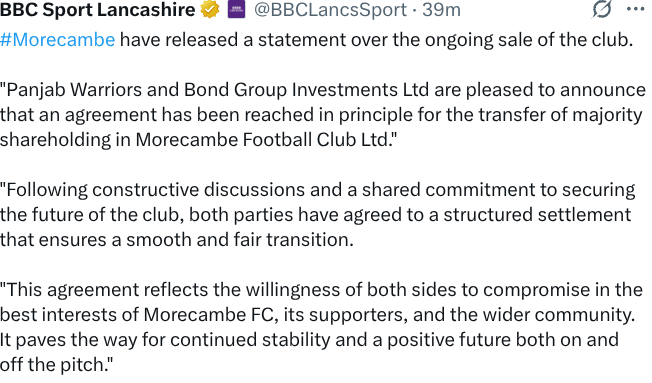Click the "smooth and fair transition" line
652x383 pixels.
tap(240, 240)
